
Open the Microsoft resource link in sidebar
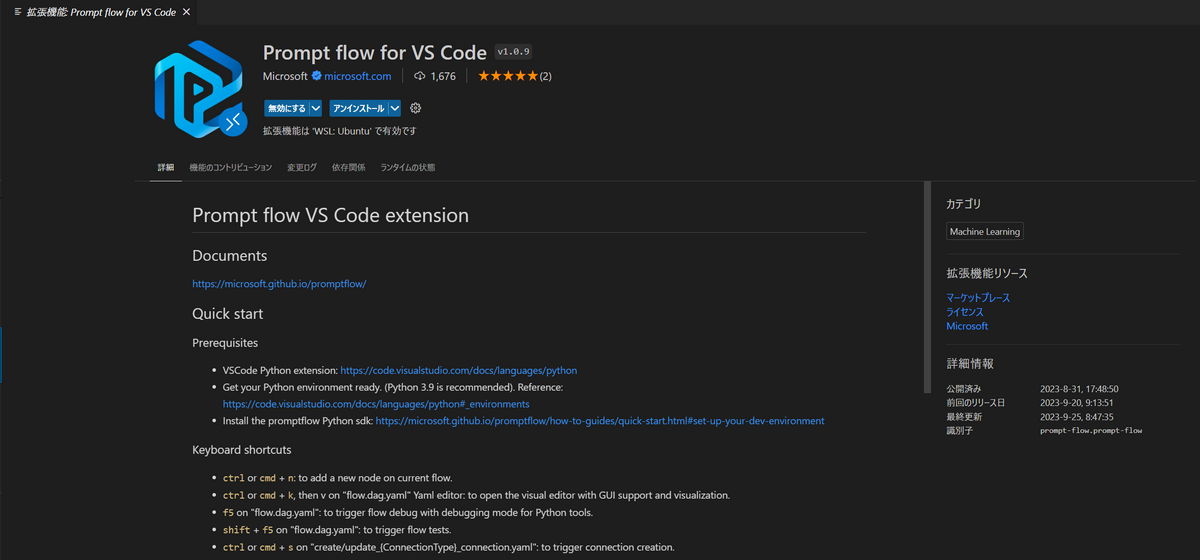967,326
